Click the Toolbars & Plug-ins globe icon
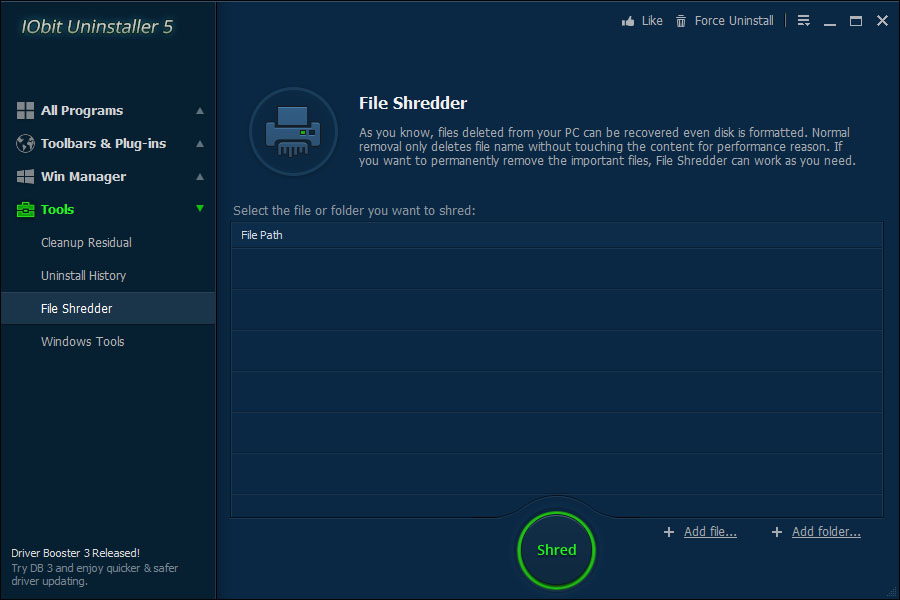This screenshot has height=600, width=900. point(24,143)
